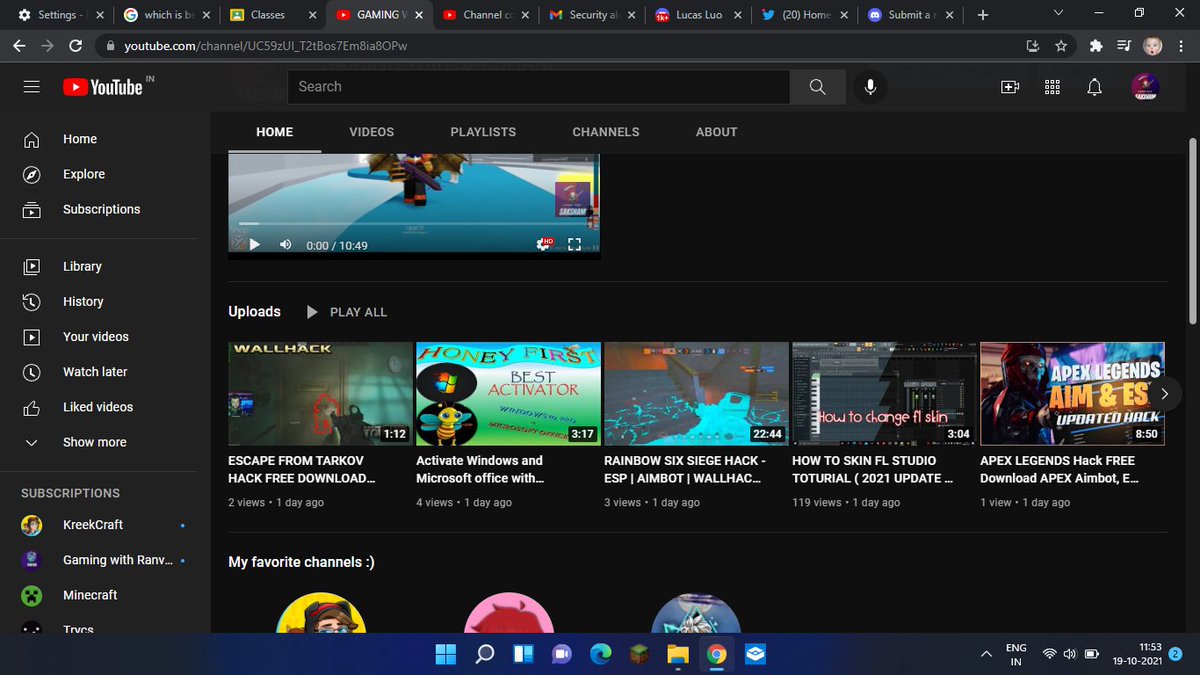Open the notifications bell
The width and height of the screenshot is (1200, 675).
click(x=1095, y=87)
